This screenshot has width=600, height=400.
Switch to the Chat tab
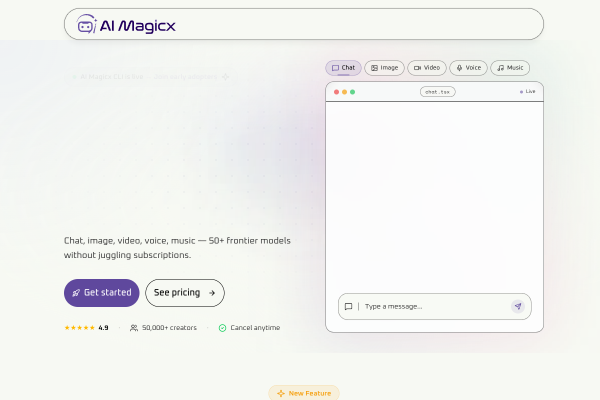click(343, 68)
